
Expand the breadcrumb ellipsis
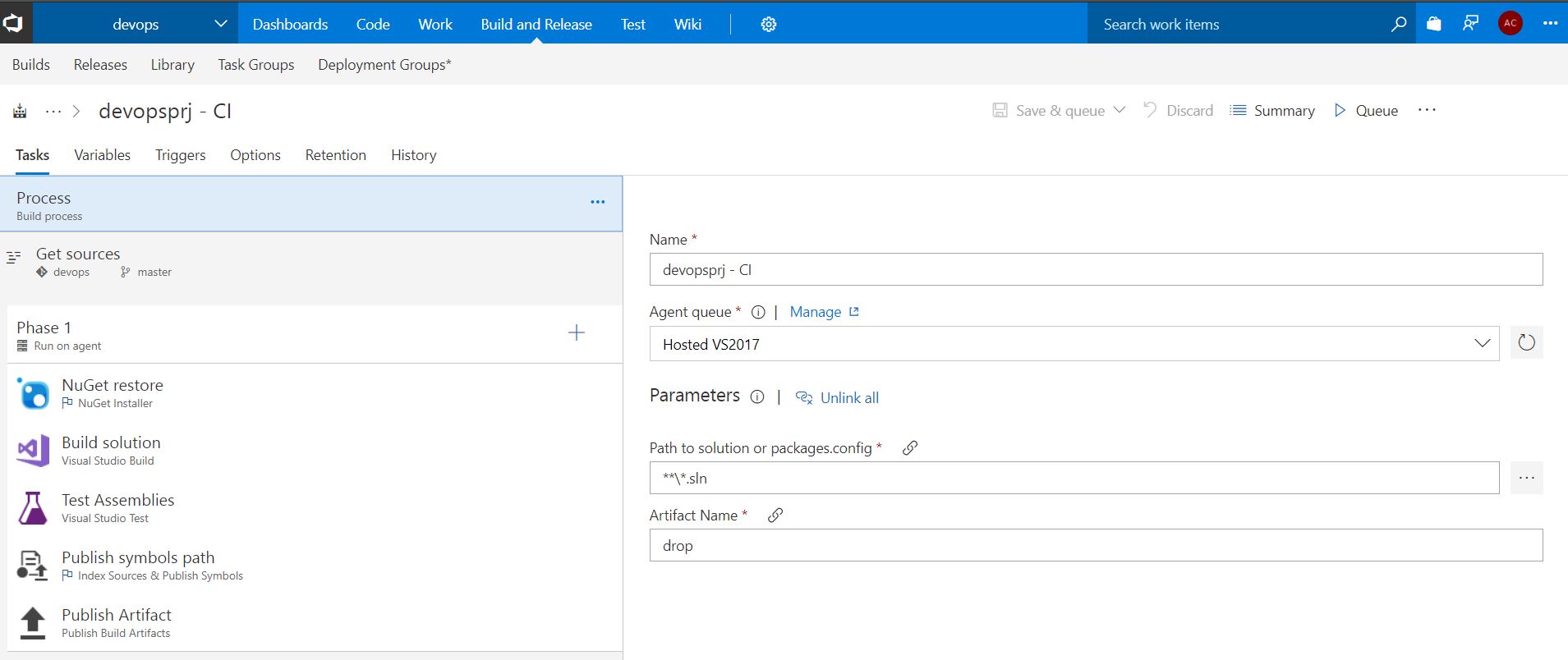click(53, 111)
